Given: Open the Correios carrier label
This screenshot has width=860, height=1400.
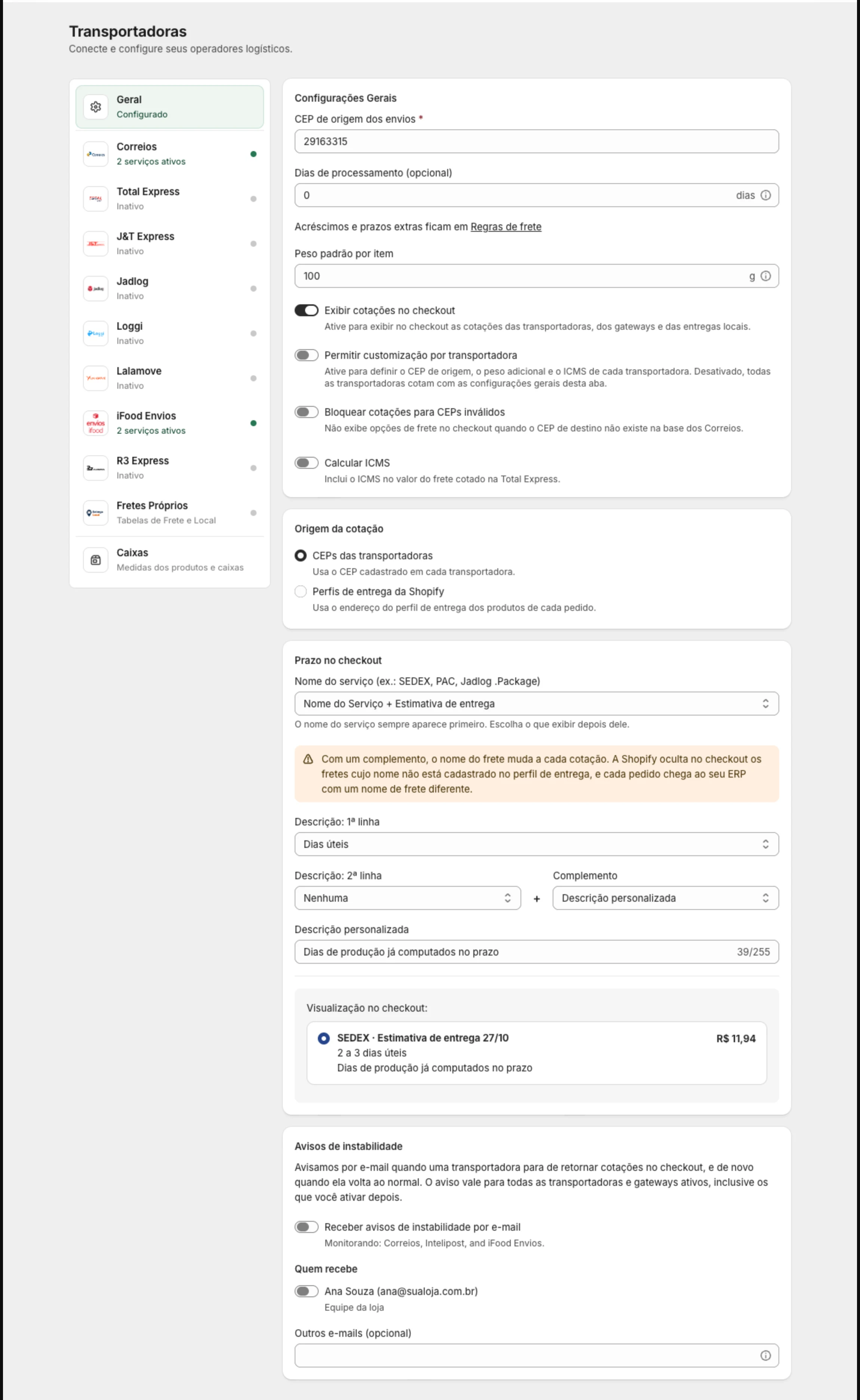Looking at the screenshot, I should 136,147.
